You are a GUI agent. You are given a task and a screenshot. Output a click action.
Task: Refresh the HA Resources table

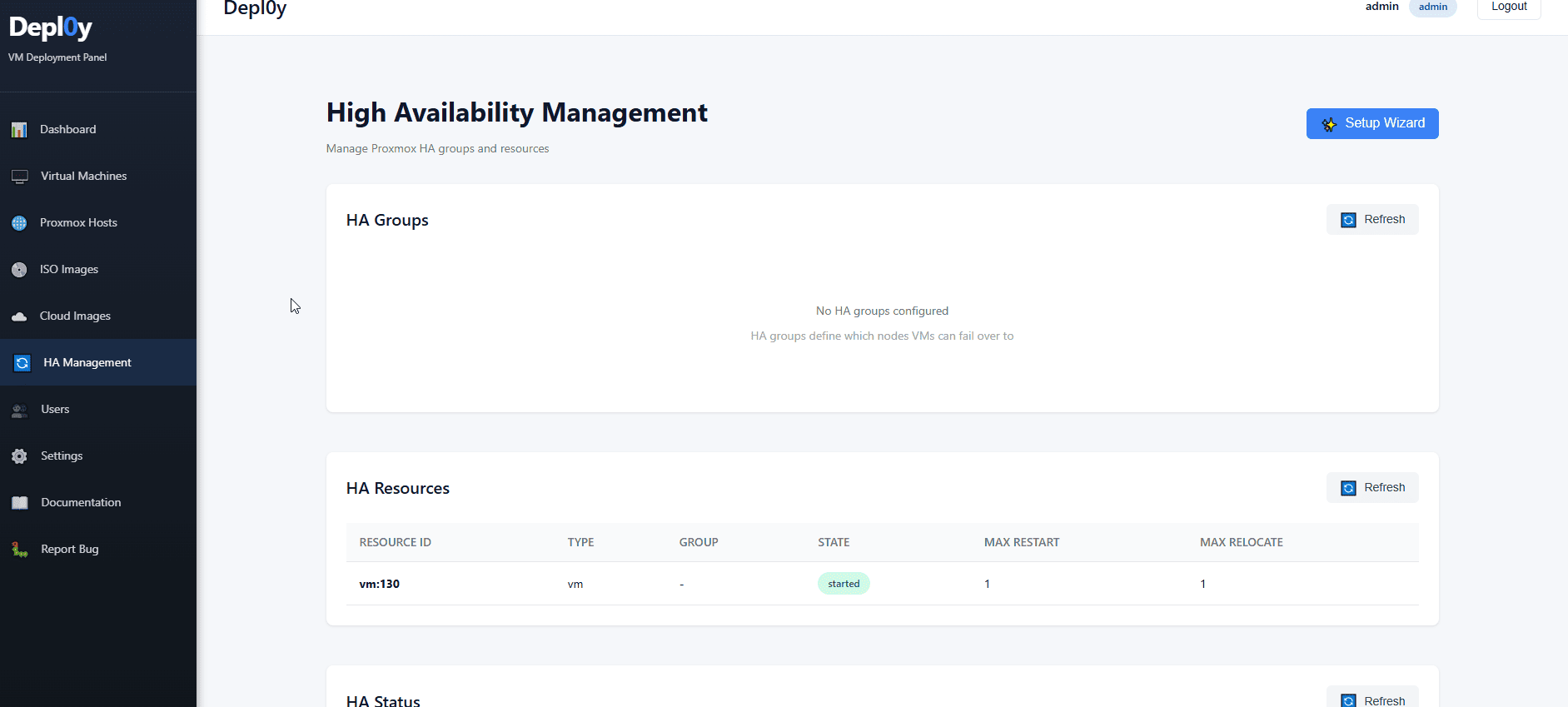tap(1372, 488)
